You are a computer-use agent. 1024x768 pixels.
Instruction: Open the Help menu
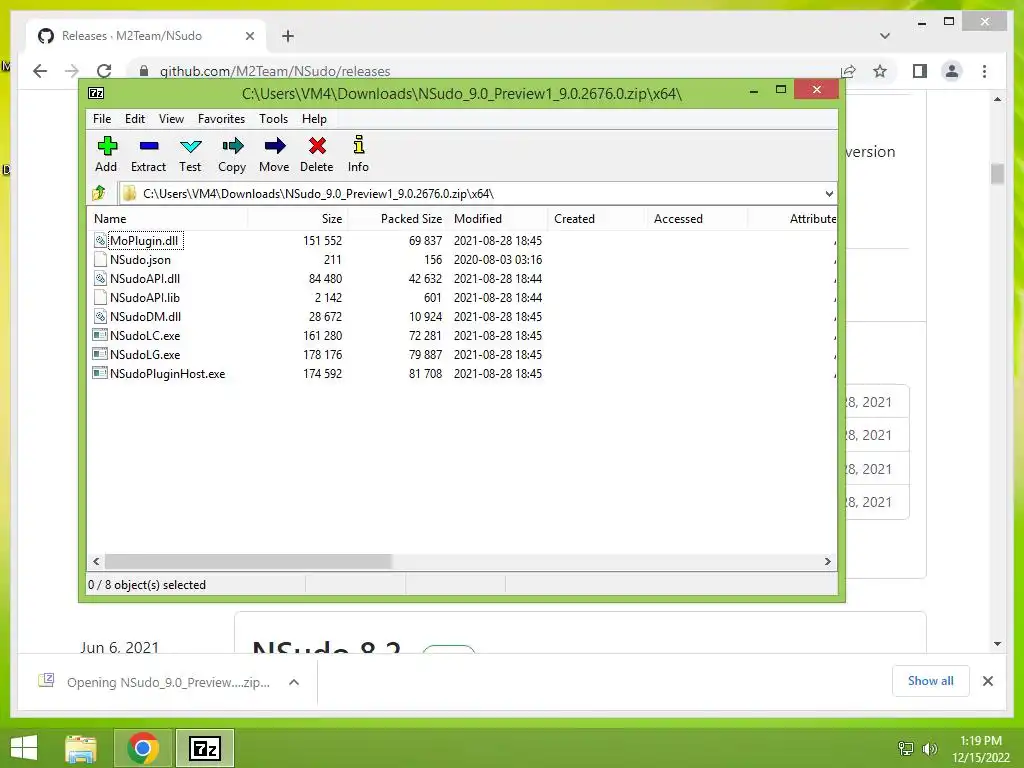point(314,119)
